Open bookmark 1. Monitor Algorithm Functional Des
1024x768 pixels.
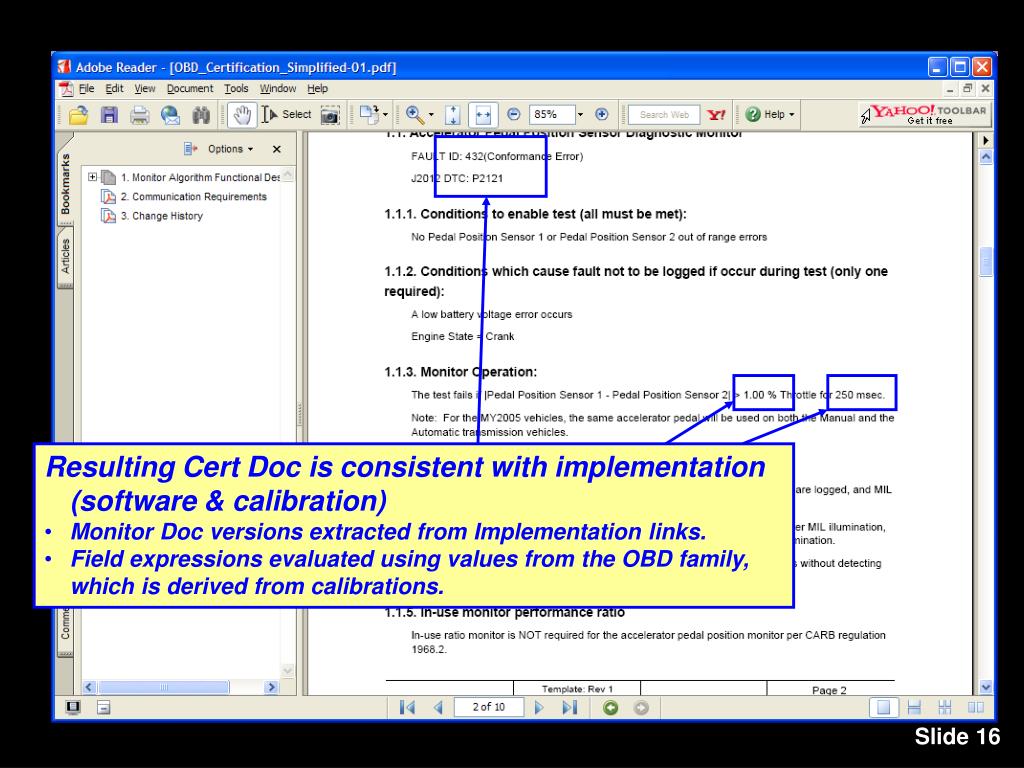[x=199, y=178]
